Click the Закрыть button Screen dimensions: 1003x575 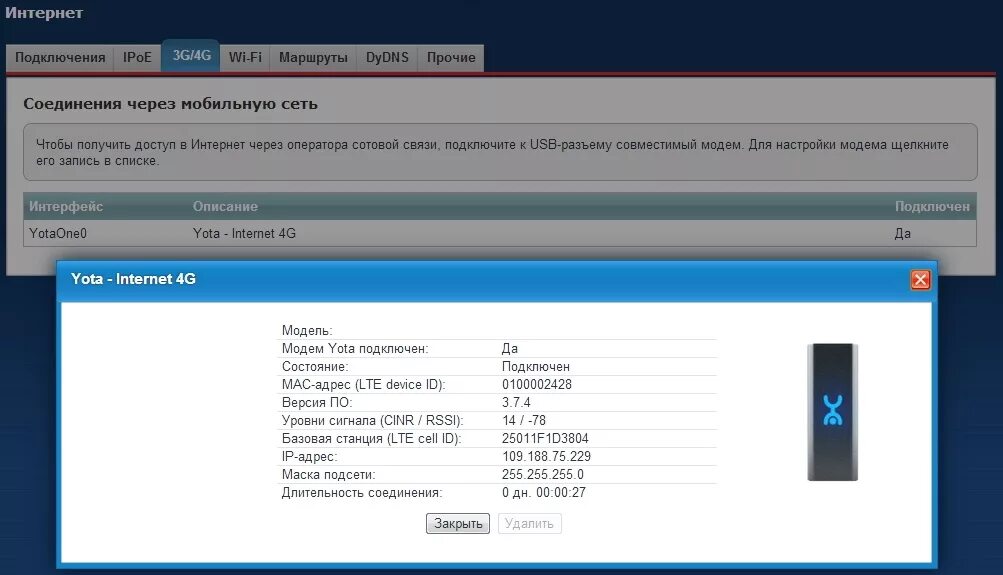pos(458,523)
